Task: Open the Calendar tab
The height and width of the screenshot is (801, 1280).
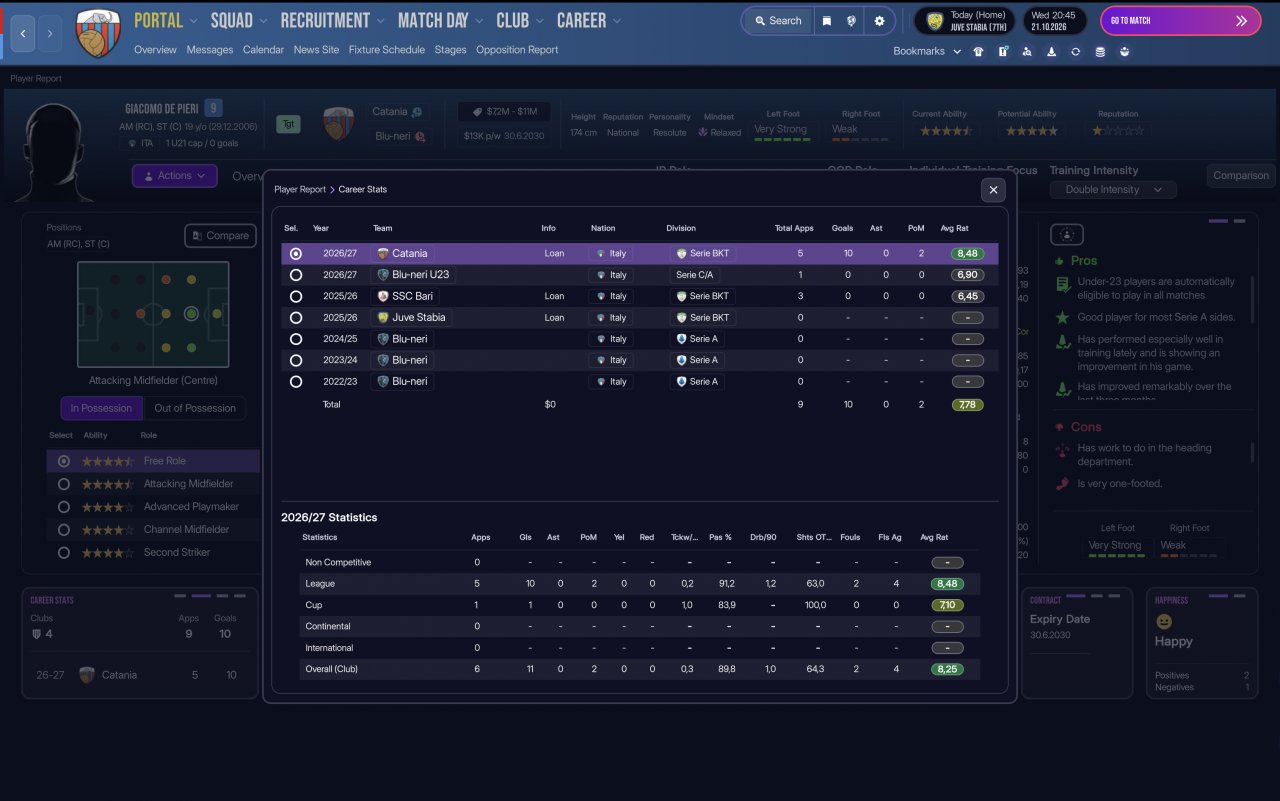Action: 264,50
